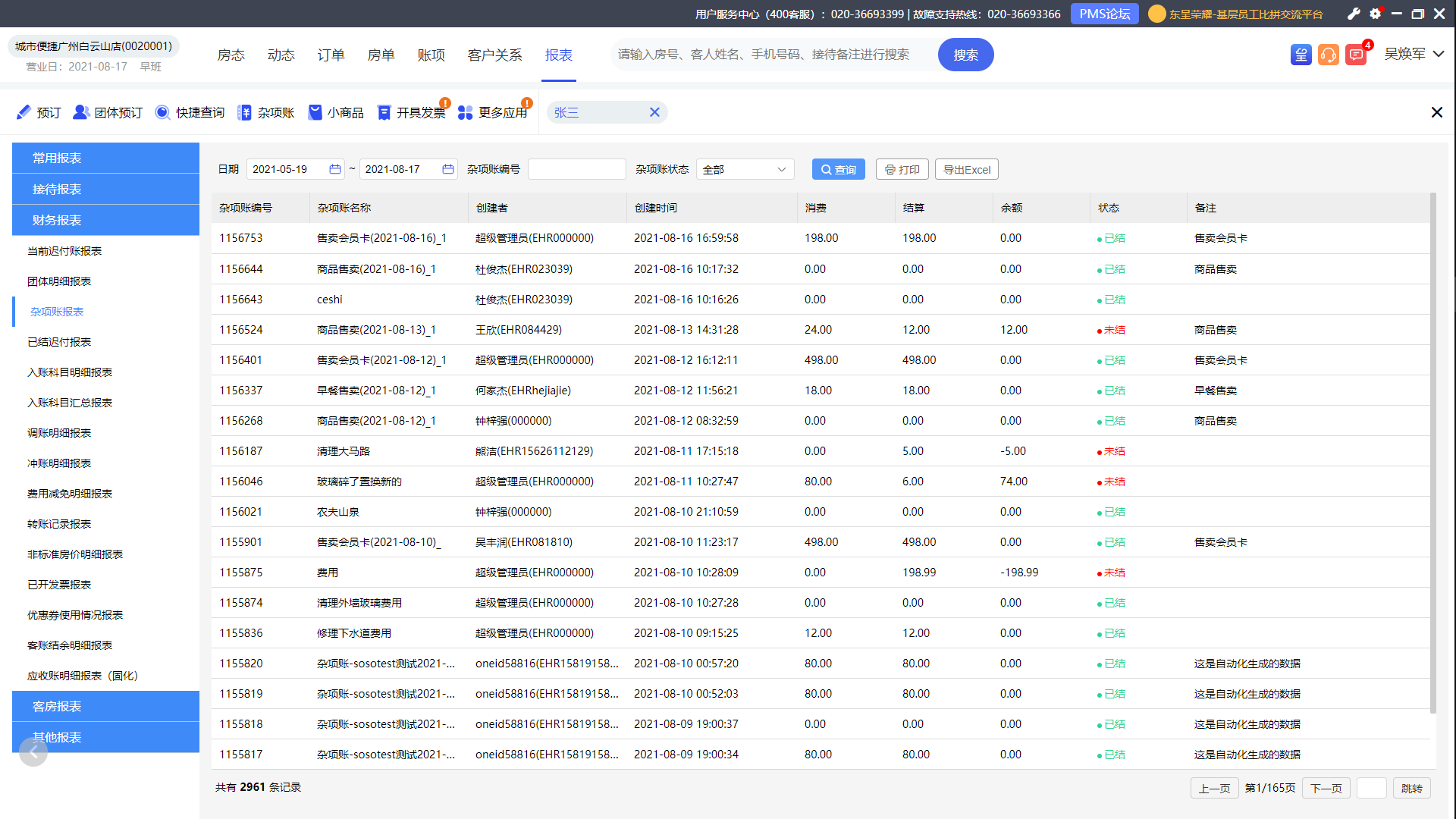Screen dimensions: 1456x819
Task: Click the PMS论坛 forum button
Action: tap(1105, 14)
